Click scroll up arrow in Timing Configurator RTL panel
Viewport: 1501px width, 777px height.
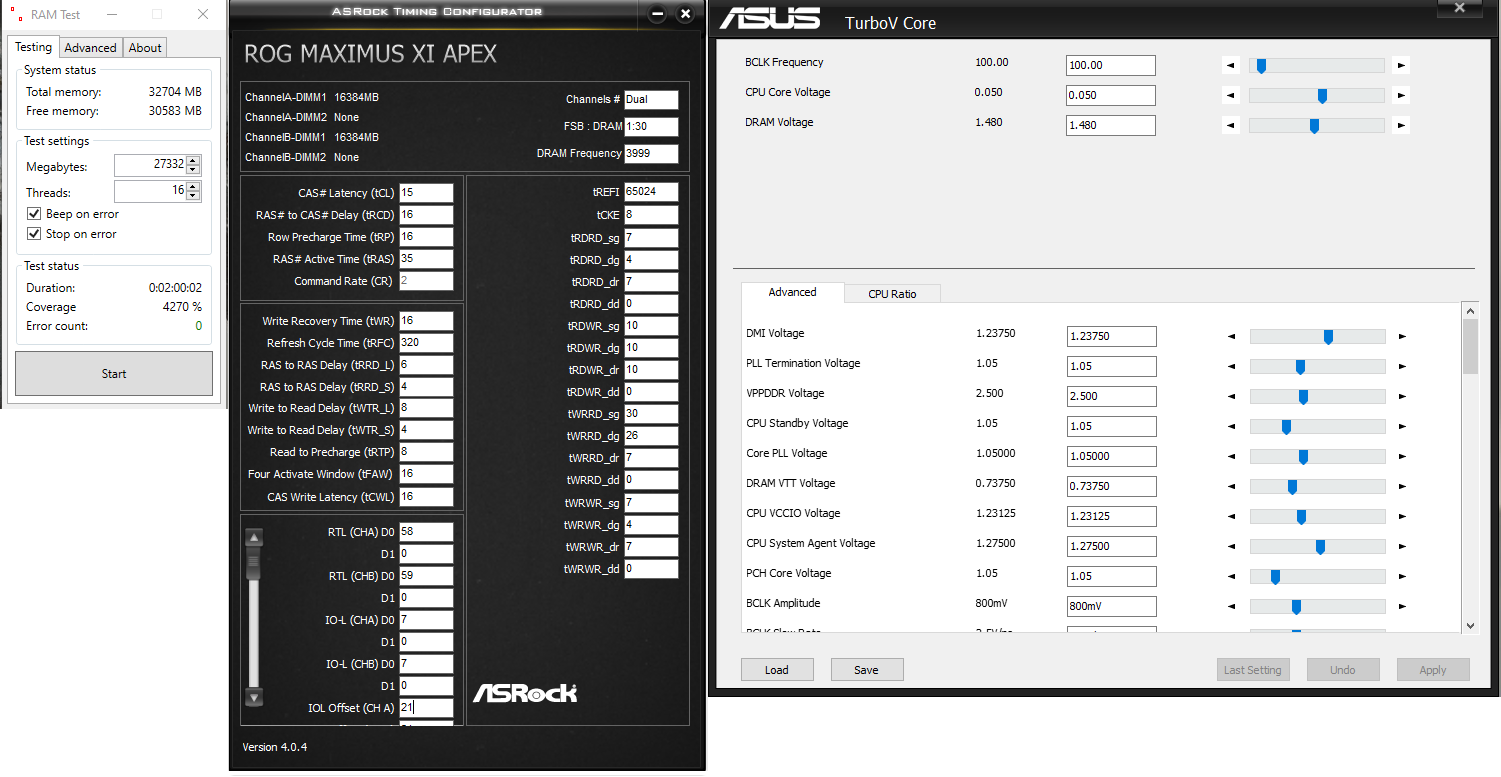tap(254, 538)
